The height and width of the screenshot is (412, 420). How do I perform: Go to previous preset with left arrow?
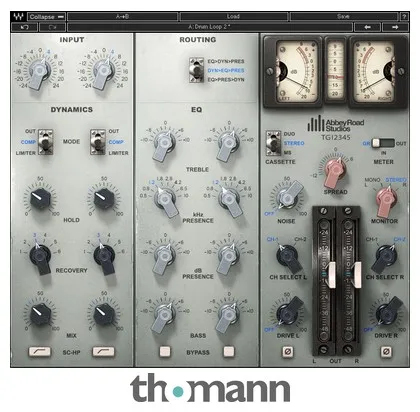click(x=367, y=27)
